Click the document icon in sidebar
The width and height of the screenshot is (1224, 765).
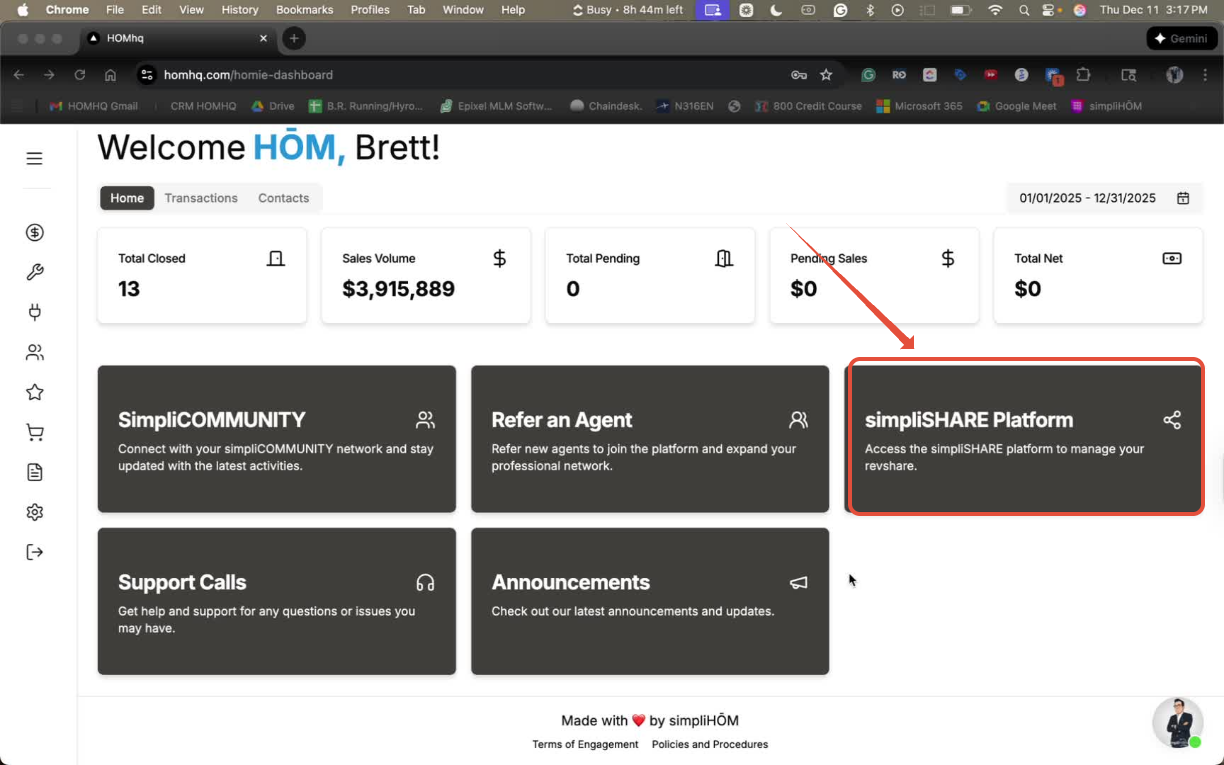point(35,472)
